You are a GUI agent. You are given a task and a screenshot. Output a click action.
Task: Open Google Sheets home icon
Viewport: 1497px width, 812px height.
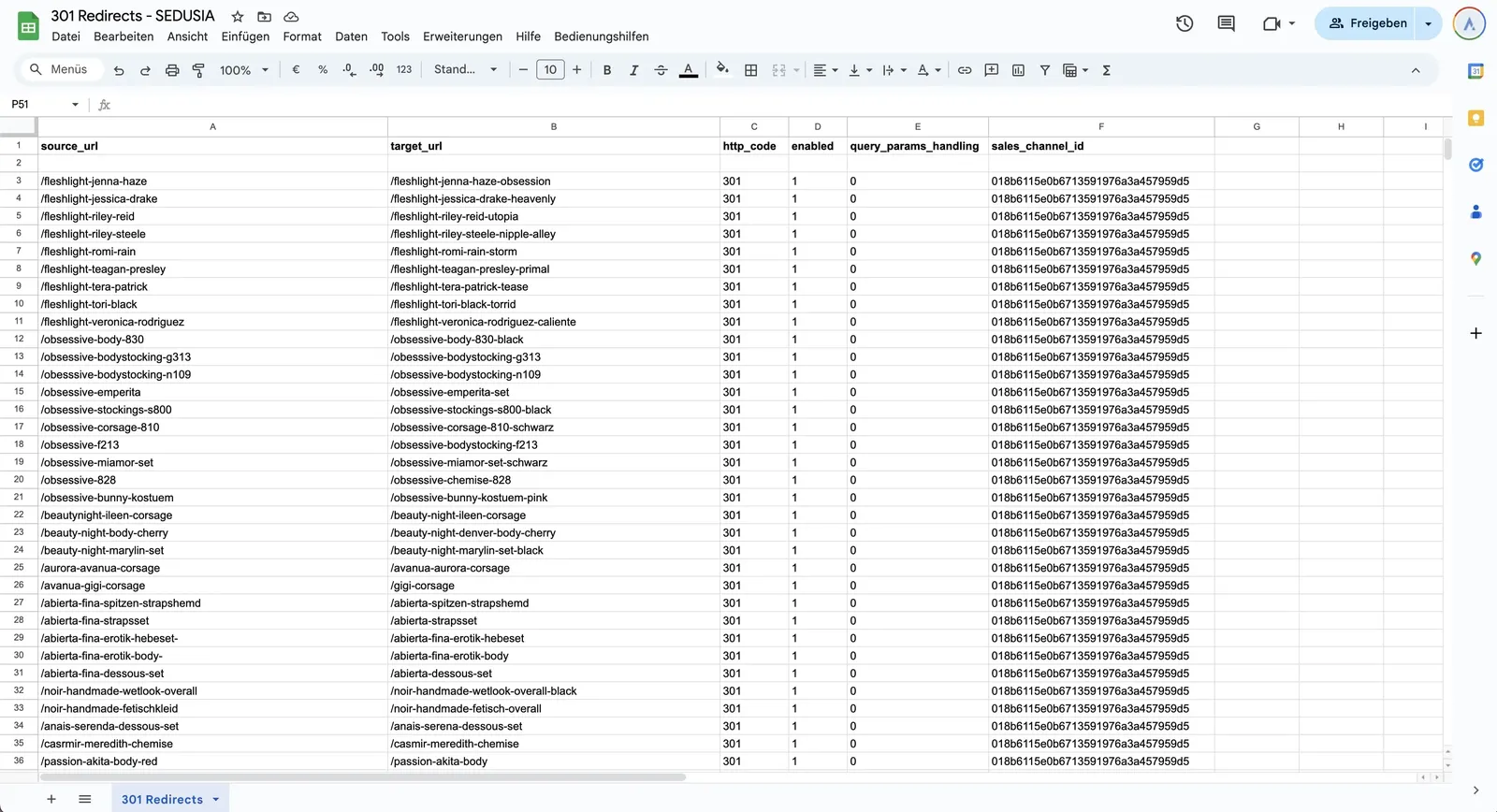tap(28, 26)
